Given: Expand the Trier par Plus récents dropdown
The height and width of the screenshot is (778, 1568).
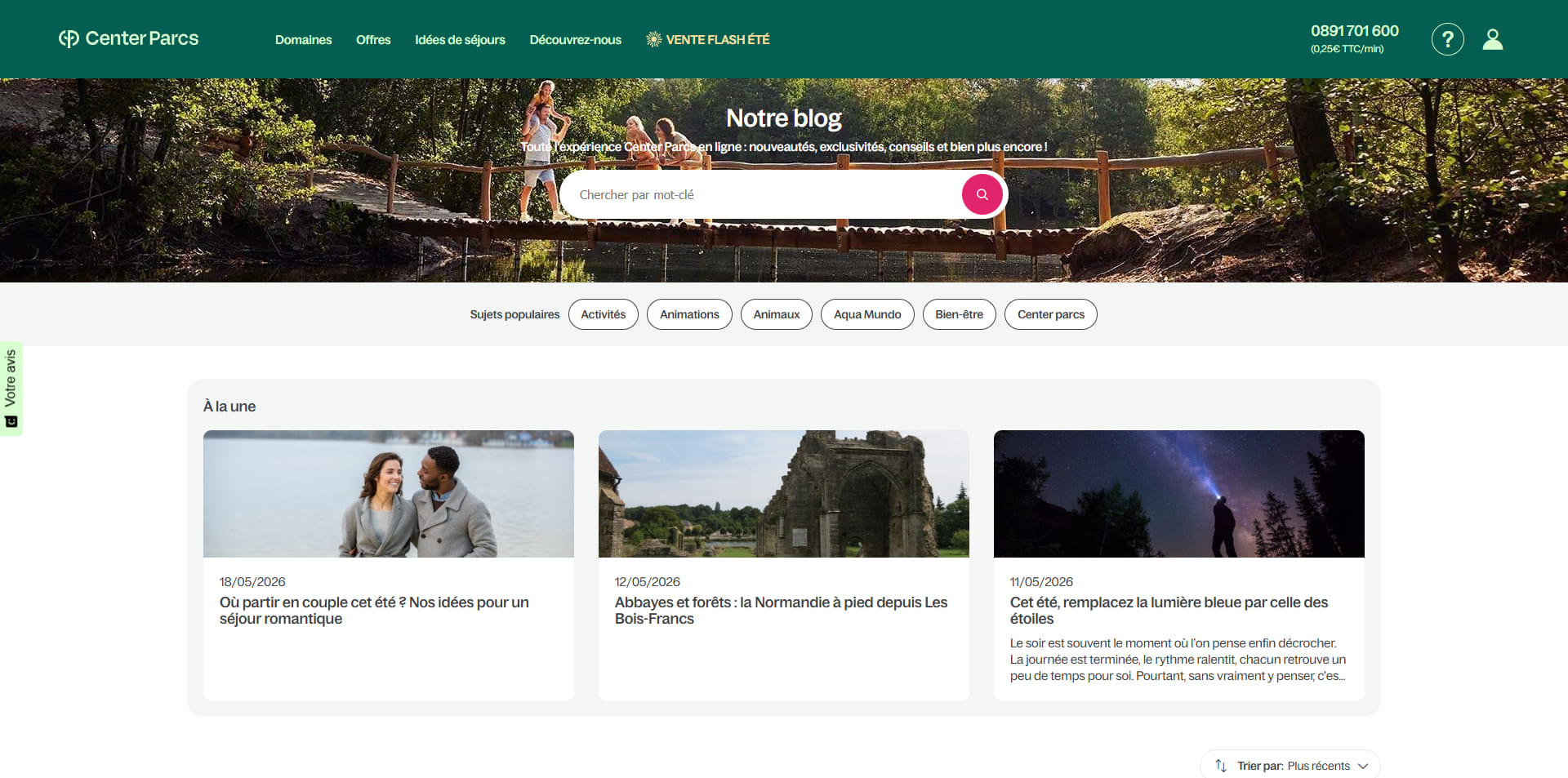Looking at the screenshot, I should [1290, 765].
